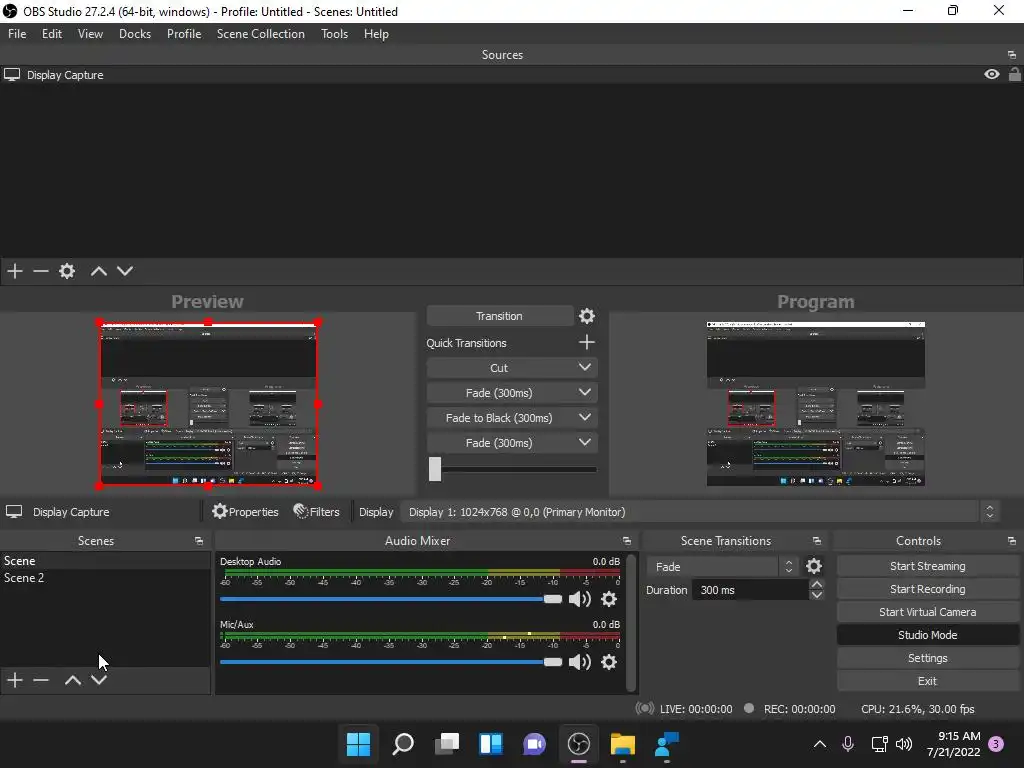
Task: Pop out the Sources dock
Action: click(1012, 55)
